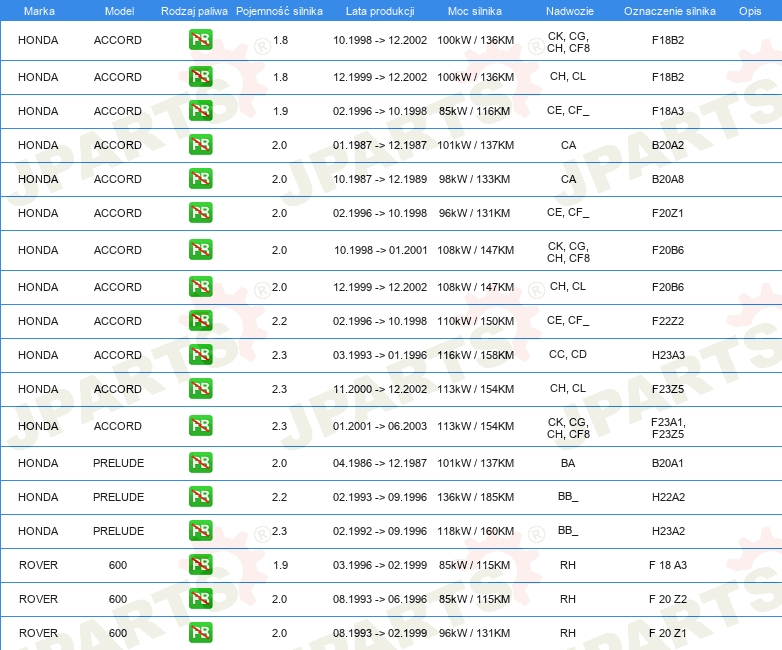Click the body code BA
The image size is (782, 650).
(x=568, y=463)
